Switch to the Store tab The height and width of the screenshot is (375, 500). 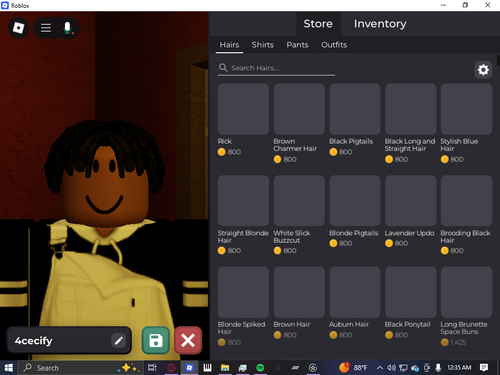coord(318,24)
